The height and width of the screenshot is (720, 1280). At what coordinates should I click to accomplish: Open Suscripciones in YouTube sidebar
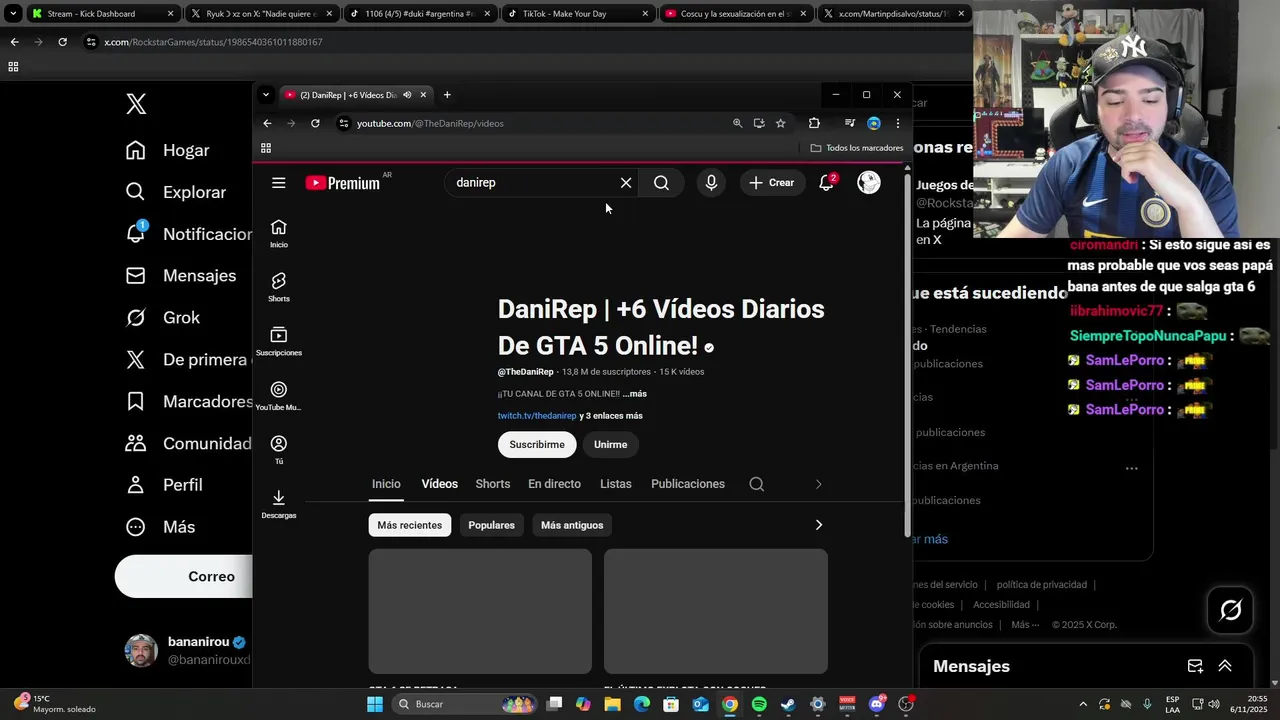tap(279, 342)
